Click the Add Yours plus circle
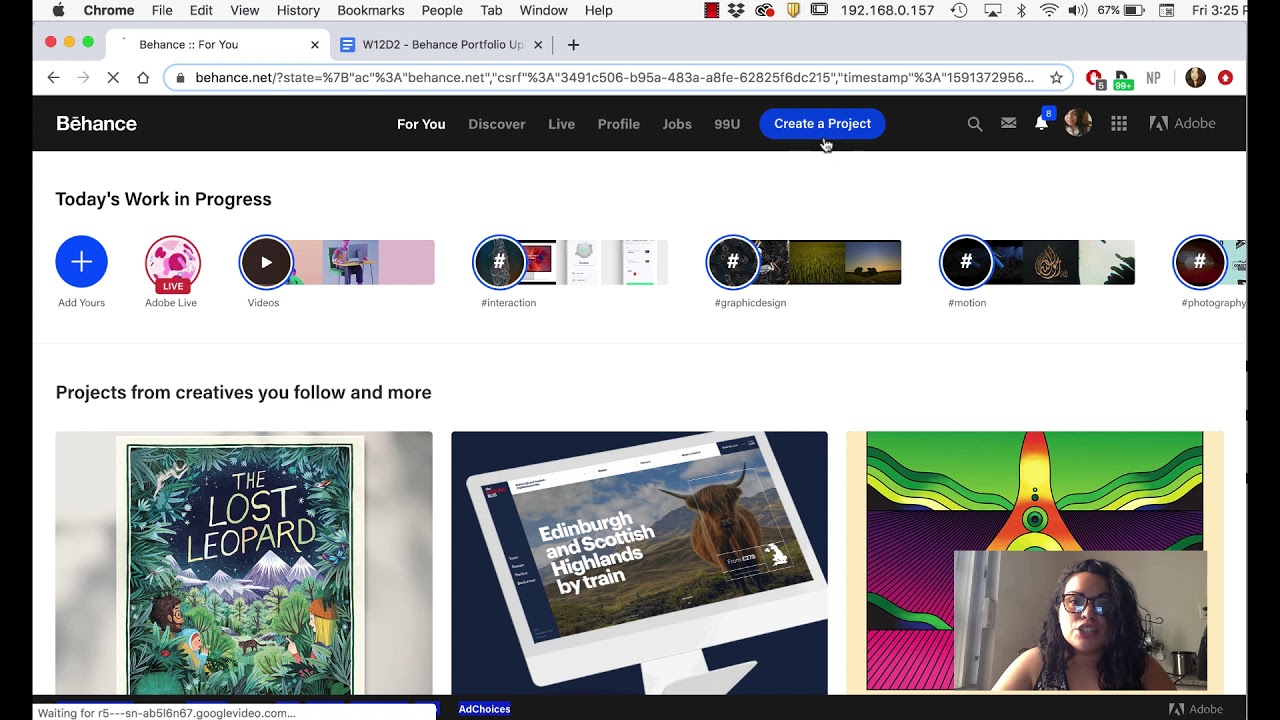 coord(81,262)
